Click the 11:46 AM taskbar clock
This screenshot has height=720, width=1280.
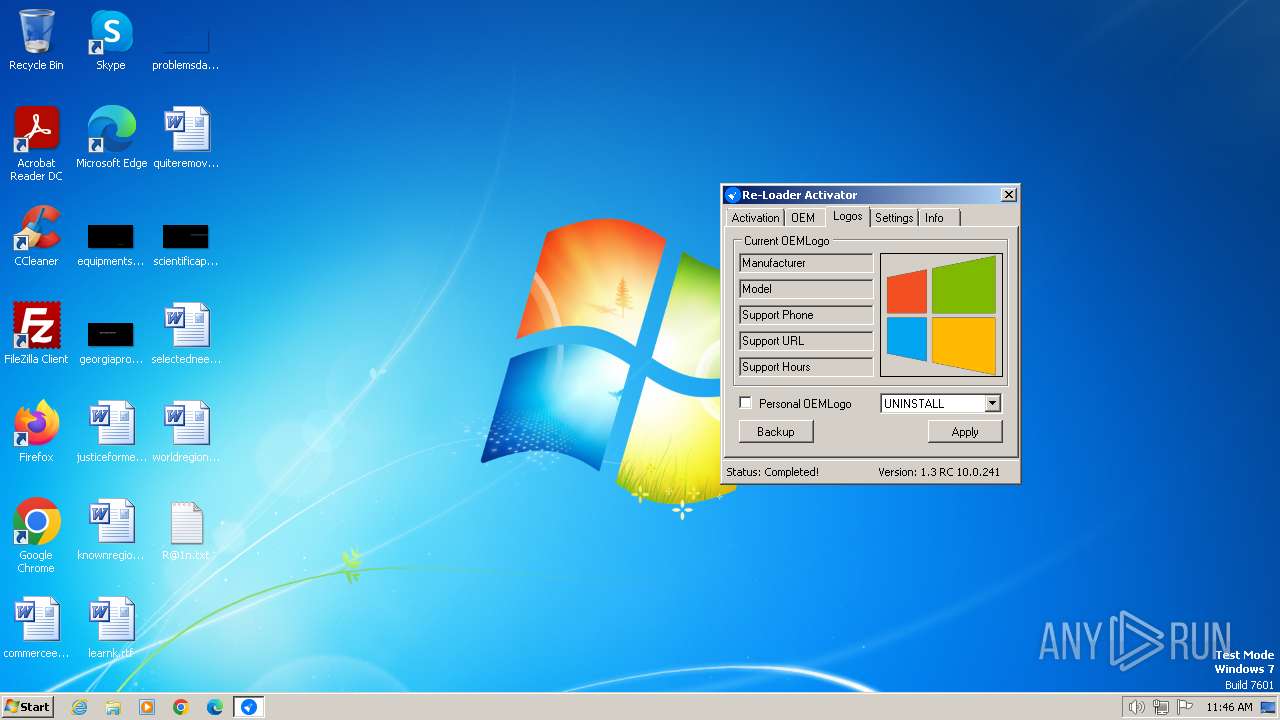coord(1229,707)
